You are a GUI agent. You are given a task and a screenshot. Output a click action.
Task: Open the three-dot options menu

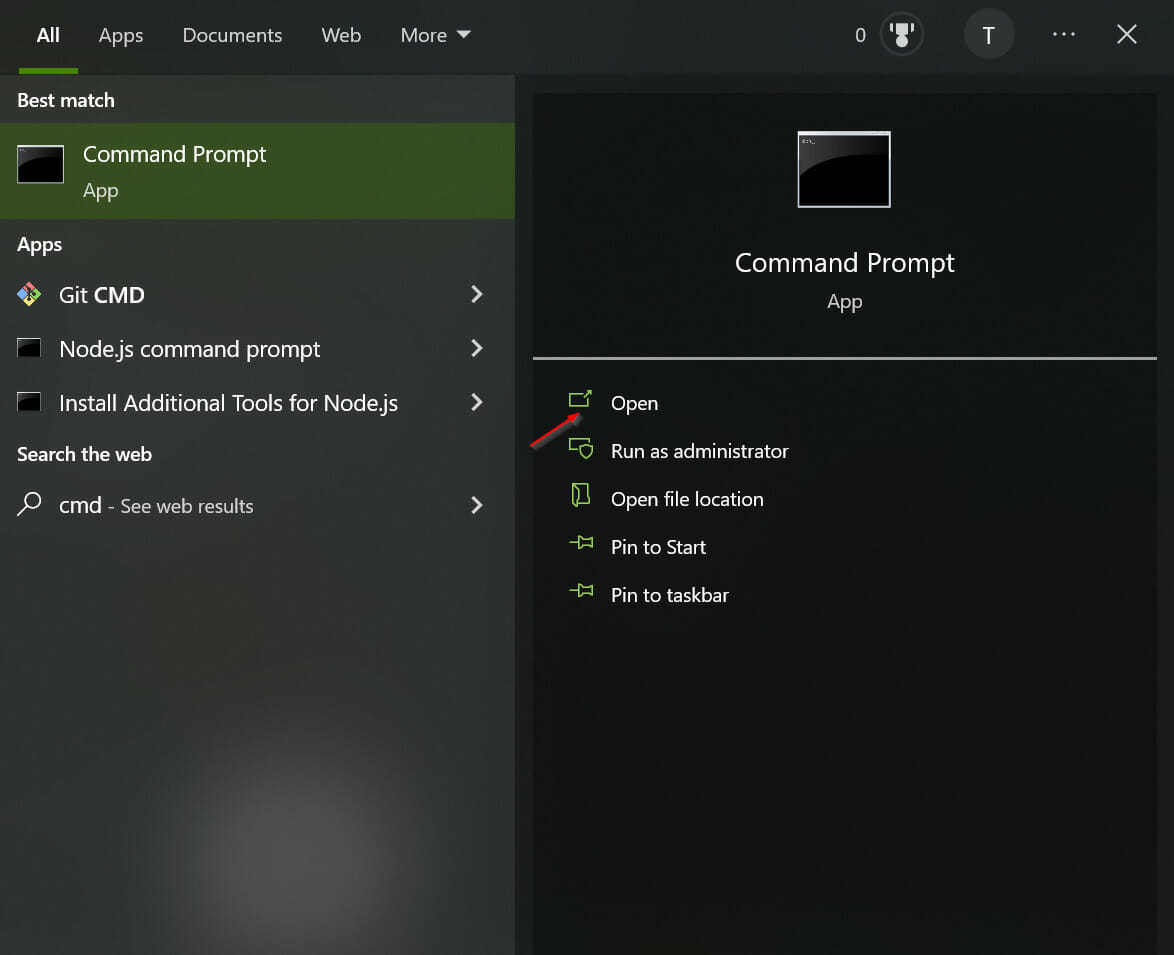pyautogui.click(x=1063, y=34)
